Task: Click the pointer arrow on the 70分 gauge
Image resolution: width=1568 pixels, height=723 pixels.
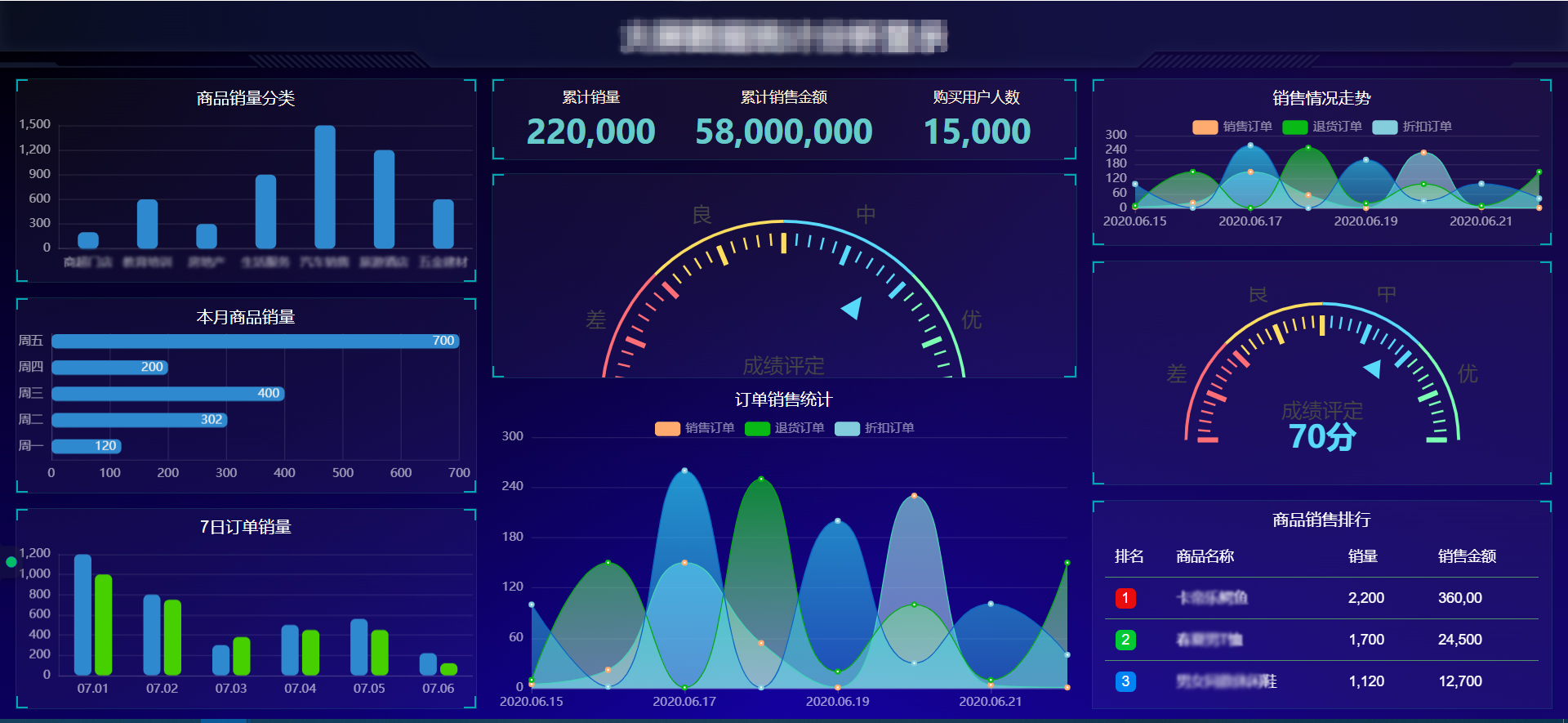Action: tap(1373, 368)
